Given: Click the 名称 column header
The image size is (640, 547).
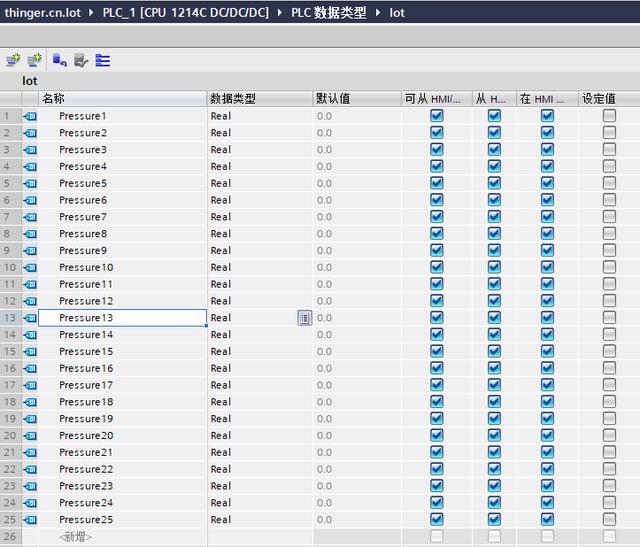Looking at the screenshot, I should click(x=120, y=98).
